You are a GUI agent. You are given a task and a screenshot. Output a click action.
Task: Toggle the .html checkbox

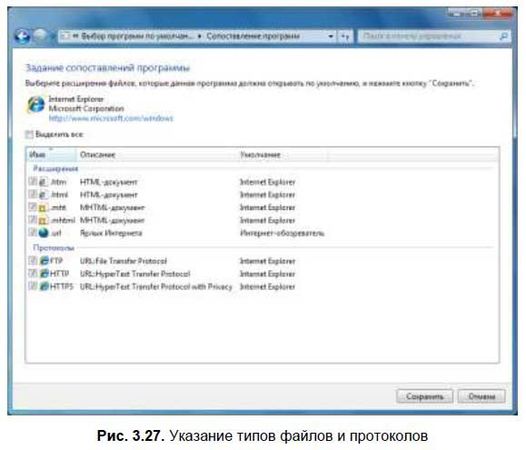pyautogui.click(x=33, y=194)
